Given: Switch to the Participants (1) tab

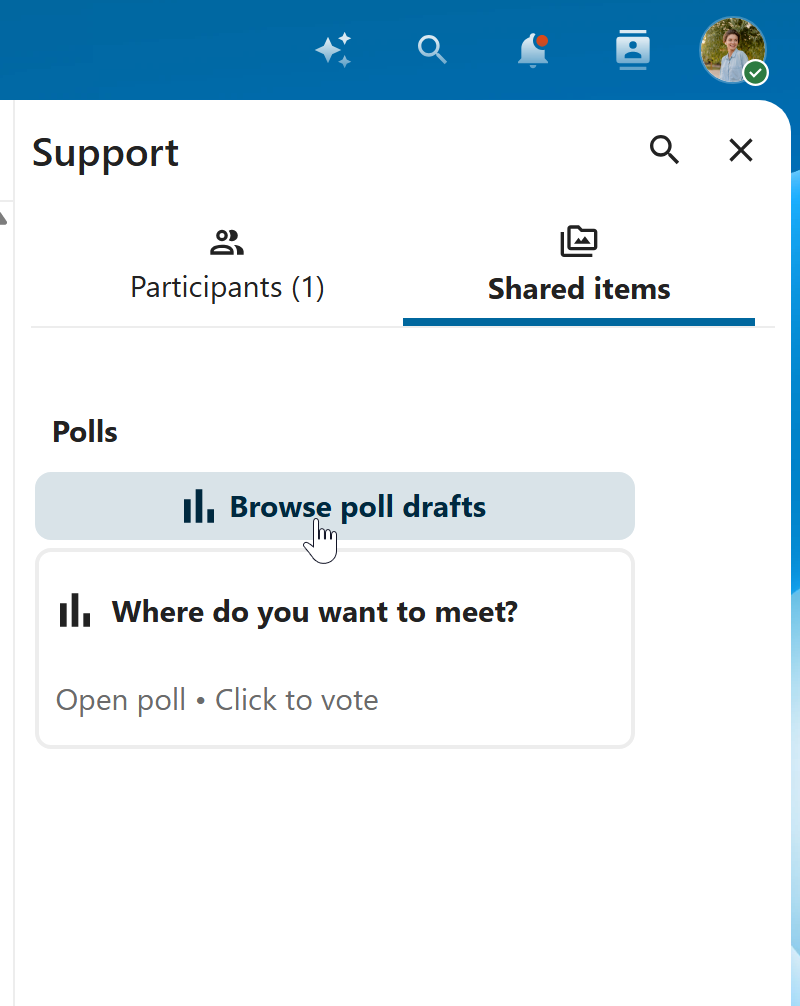Looking at the screenshot, I should pyautogui.click(x=227, y=288).
